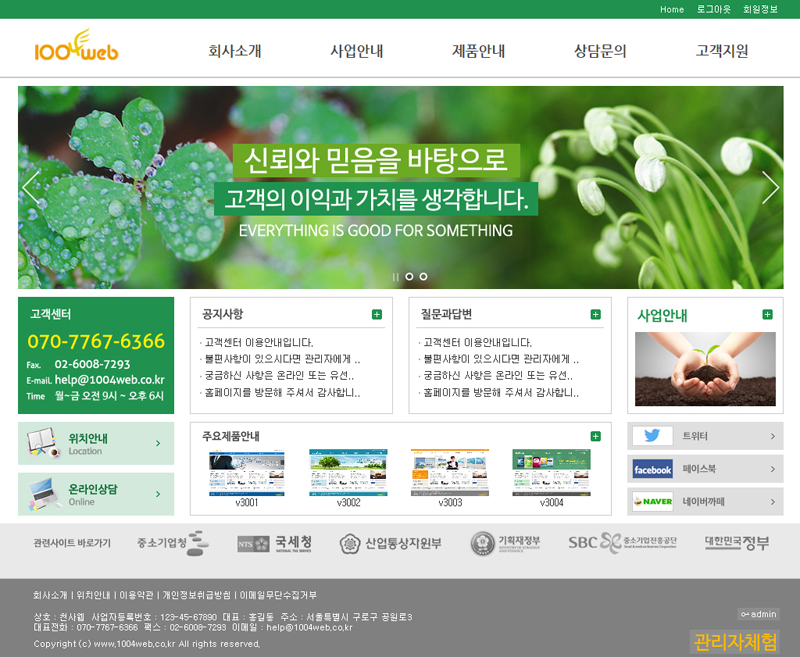Select the second banner slide dot
The height and width of the screenshot is (657, 800).
click(x=423, y=277)
